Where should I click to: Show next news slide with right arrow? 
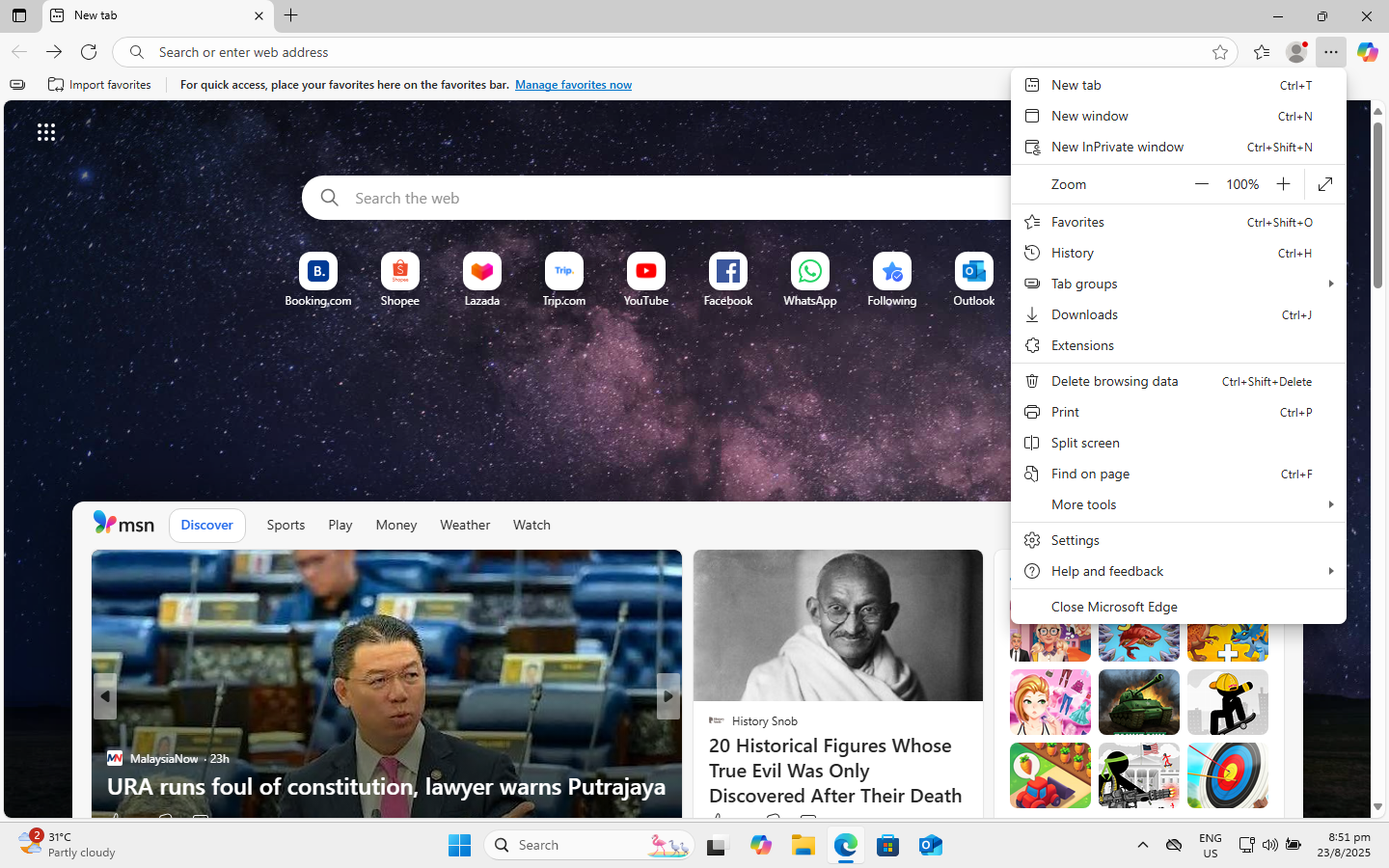668,696
